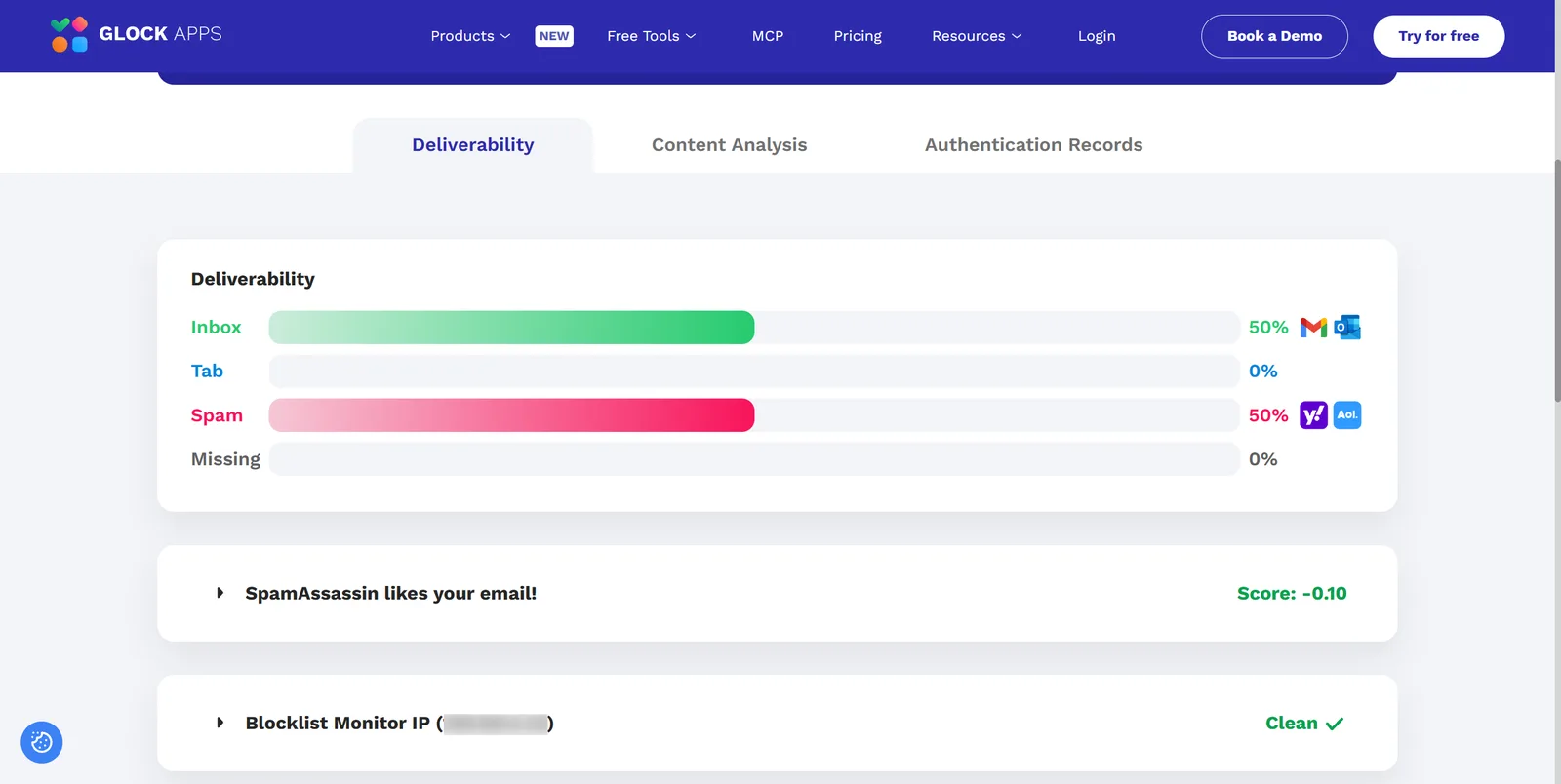
Task: Click the Outlook icon in Inbox row
Action: pos(1347,328)
